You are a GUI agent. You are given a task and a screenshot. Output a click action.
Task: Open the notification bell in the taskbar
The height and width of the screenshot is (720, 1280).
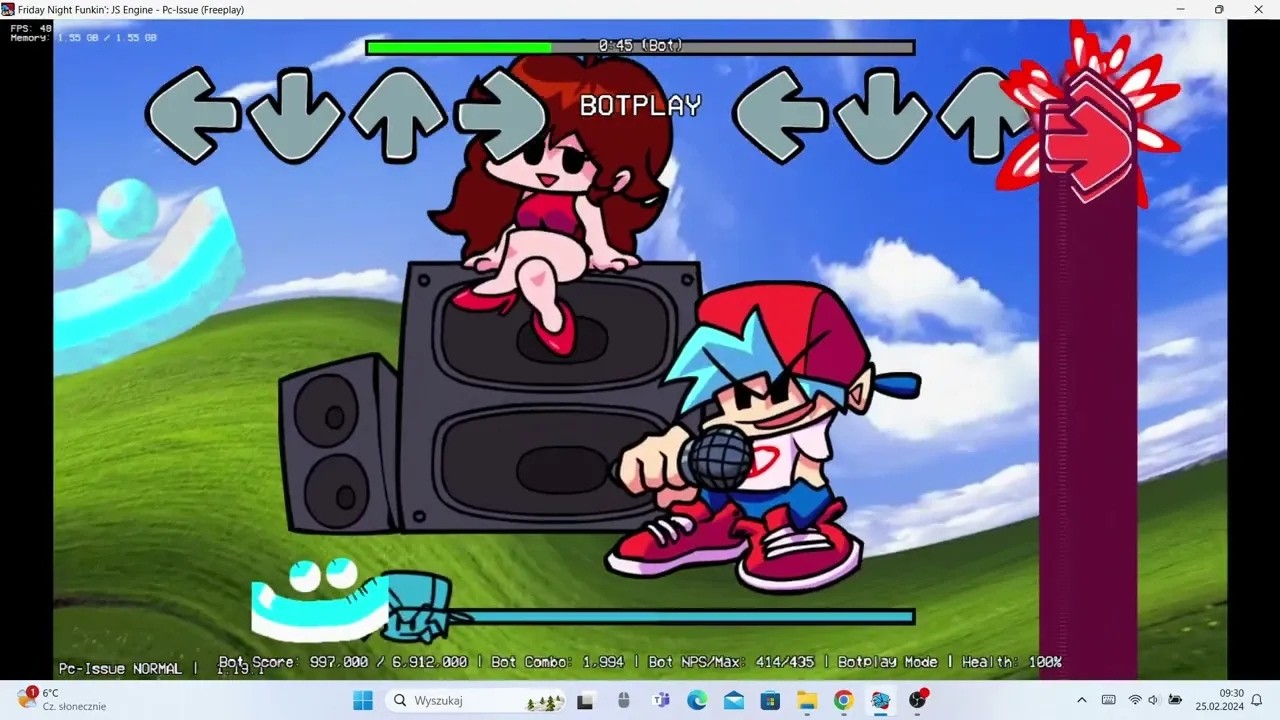point(1257,700)
